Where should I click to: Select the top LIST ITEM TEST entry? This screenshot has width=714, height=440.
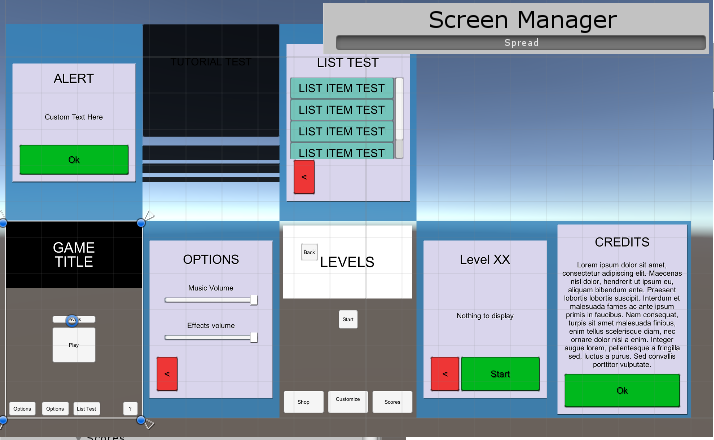pos(342,88)
